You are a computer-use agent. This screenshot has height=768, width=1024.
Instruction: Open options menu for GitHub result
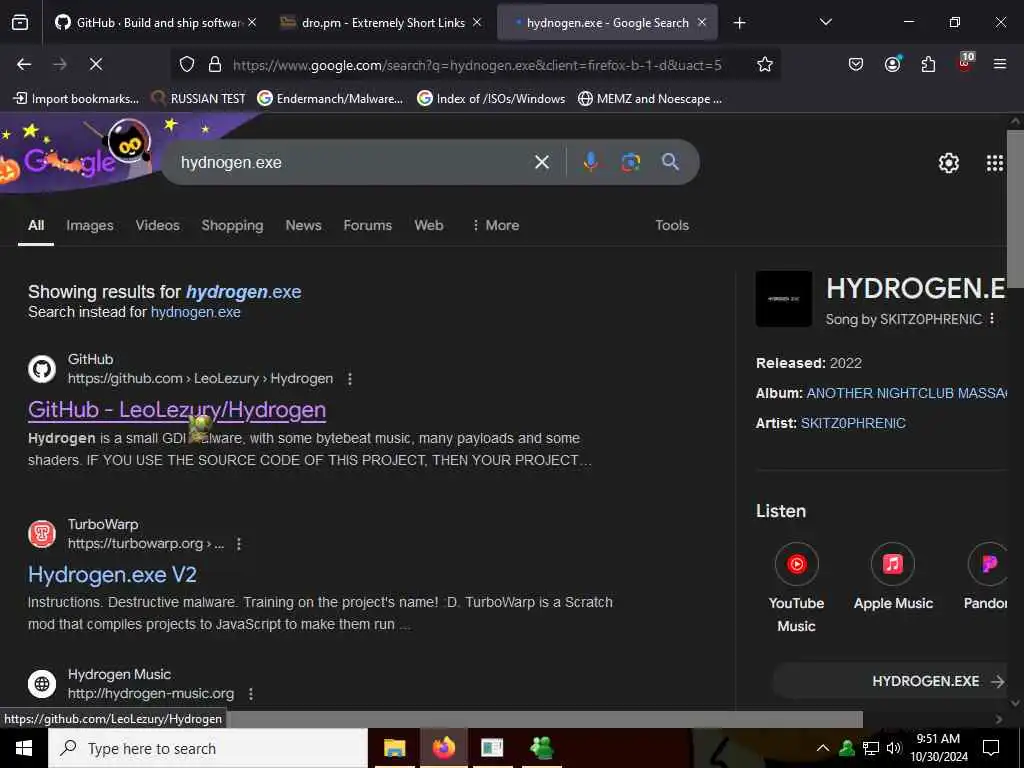pos(350,379)
